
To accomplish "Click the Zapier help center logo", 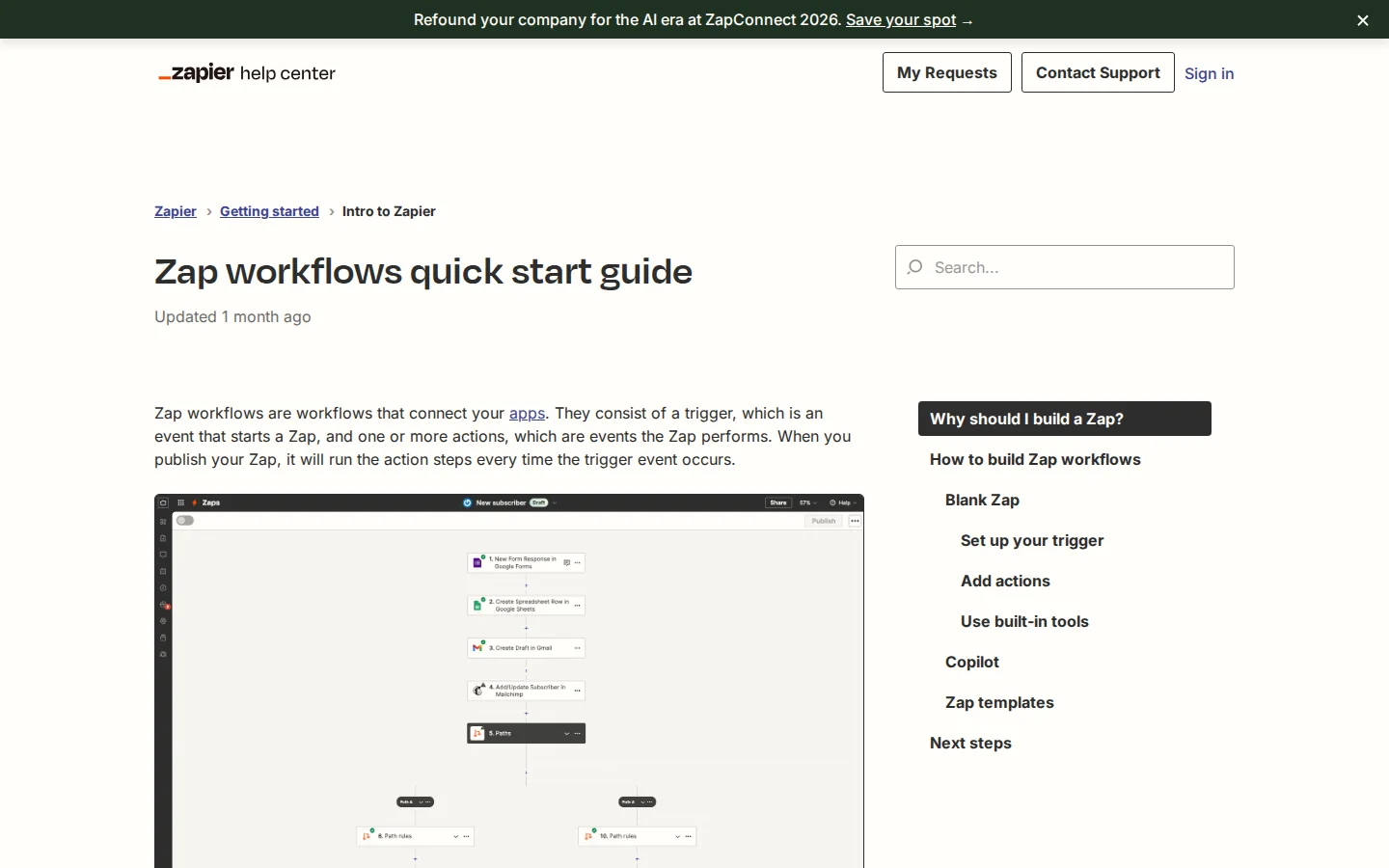I will tap(247, 73).
